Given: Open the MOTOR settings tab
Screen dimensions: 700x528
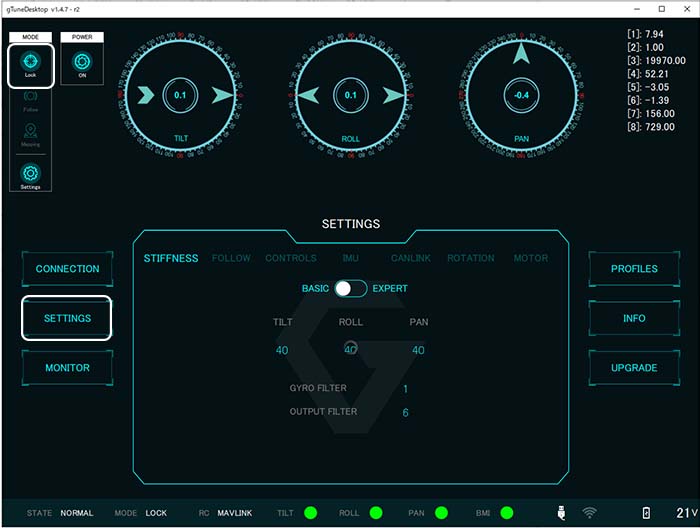Looking at the screenshot, I should [x=530, y=258].
